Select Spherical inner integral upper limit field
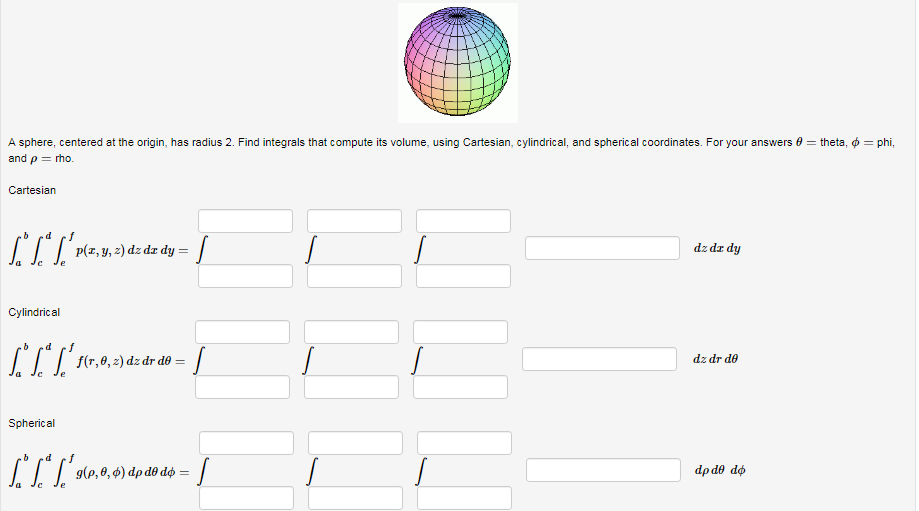The height and width of the screenshot is (511, 919). pyautogui.click(x=465, y=443)
